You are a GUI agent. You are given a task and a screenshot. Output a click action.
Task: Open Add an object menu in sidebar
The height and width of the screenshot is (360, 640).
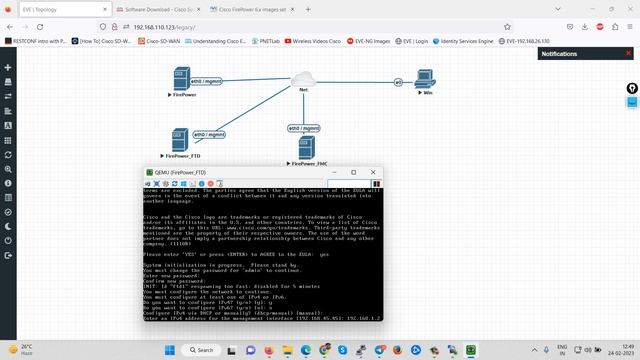8,67
